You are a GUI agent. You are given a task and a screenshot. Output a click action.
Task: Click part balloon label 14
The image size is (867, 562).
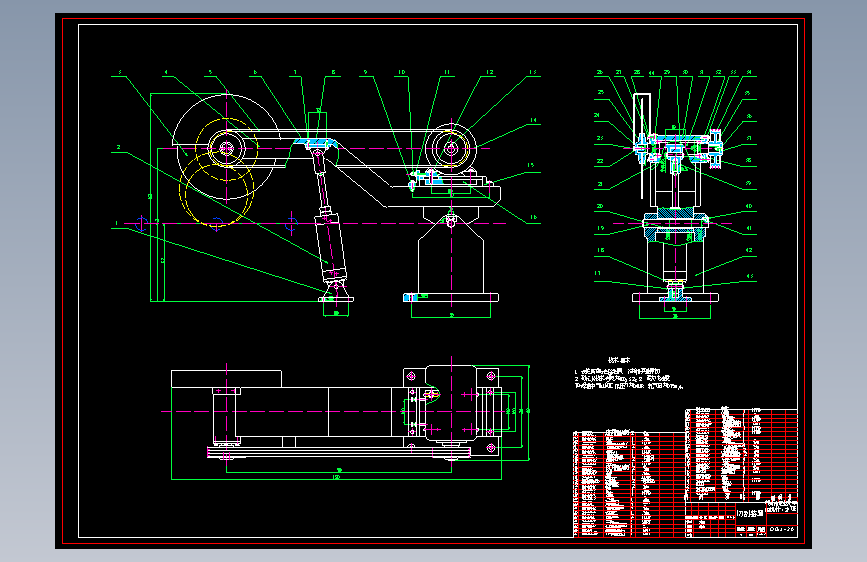(533, 120)
